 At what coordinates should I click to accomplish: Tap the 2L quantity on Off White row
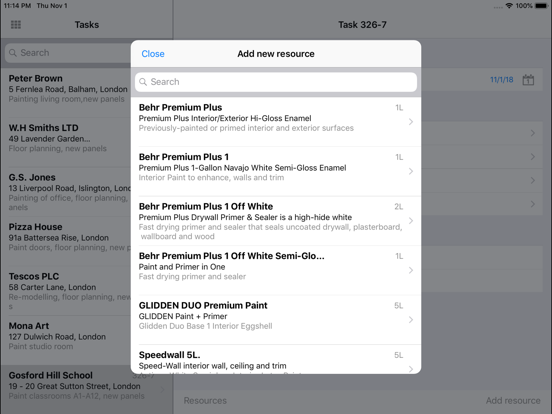[399, 207]
